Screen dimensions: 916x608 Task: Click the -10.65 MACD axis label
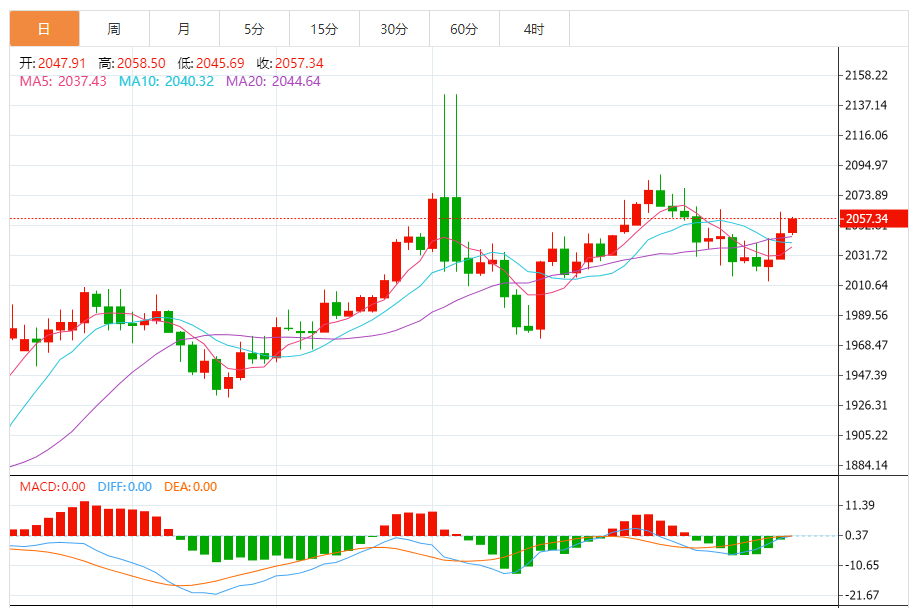[862, 565]
